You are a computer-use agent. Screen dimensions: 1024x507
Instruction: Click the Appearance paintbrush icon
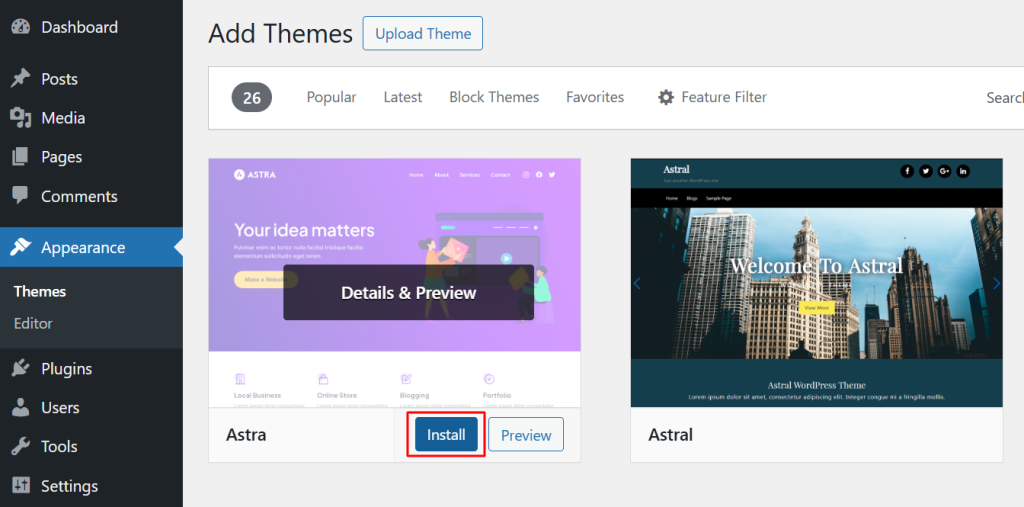pos(20,248)
